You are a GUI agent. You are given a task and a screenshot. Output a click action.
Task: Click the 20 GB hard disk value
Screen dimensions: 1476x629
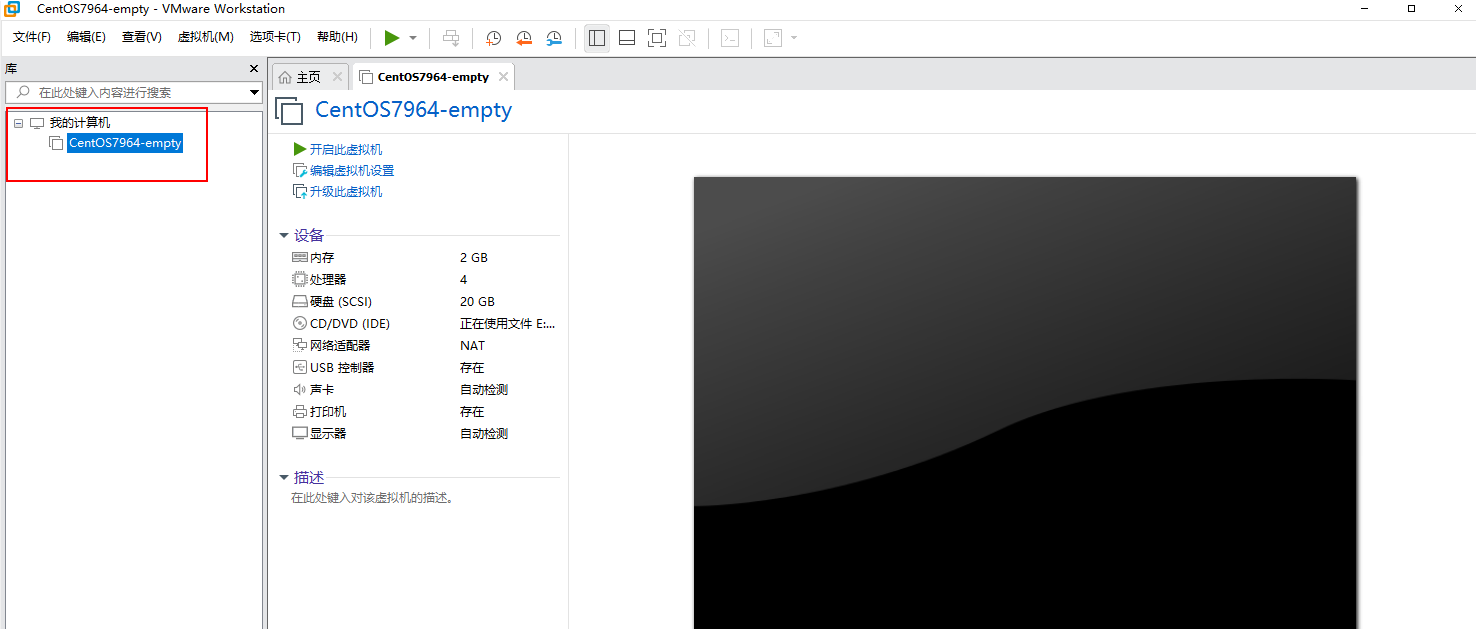click(x=478, y=302)
